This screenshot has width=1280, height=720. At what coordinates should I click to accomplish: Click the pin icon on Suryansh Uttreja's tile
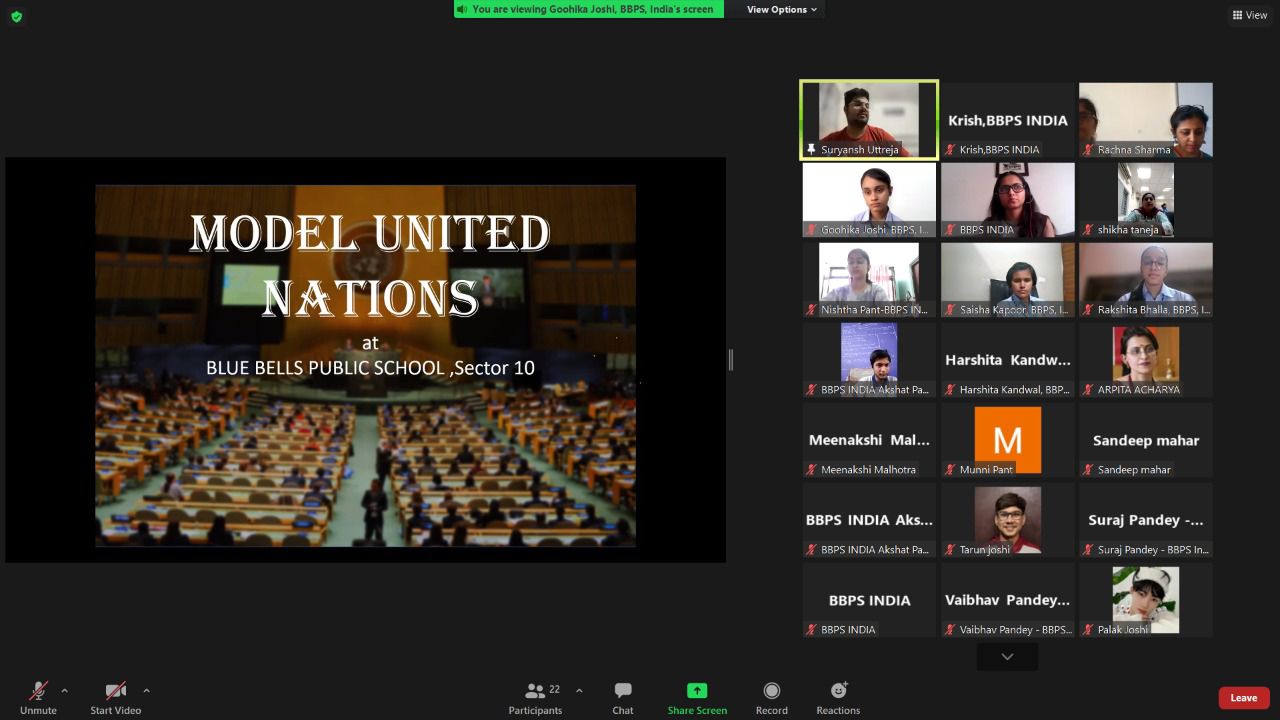[x=812, y=149]
